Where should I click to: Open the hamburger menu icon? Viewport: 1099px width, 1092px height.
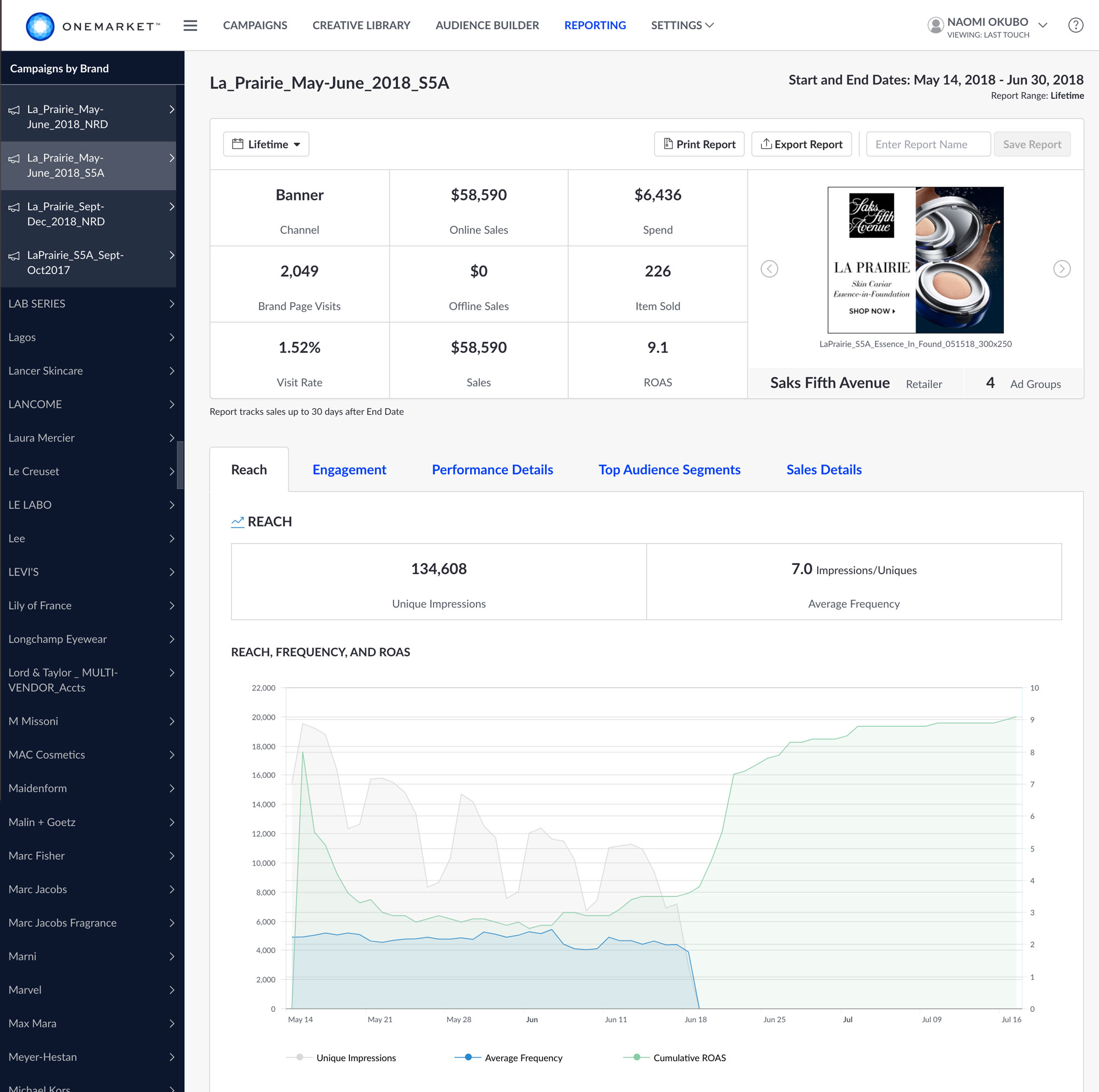click(x=190, y=26)
